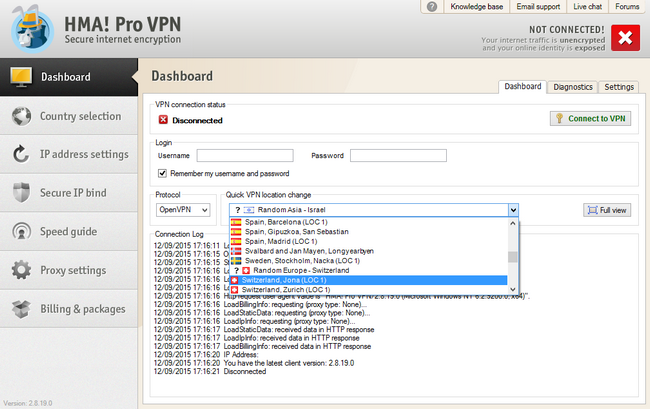Click the key icon on Connect button
Viewport: 650px width, 409px height.
(559, 119)
